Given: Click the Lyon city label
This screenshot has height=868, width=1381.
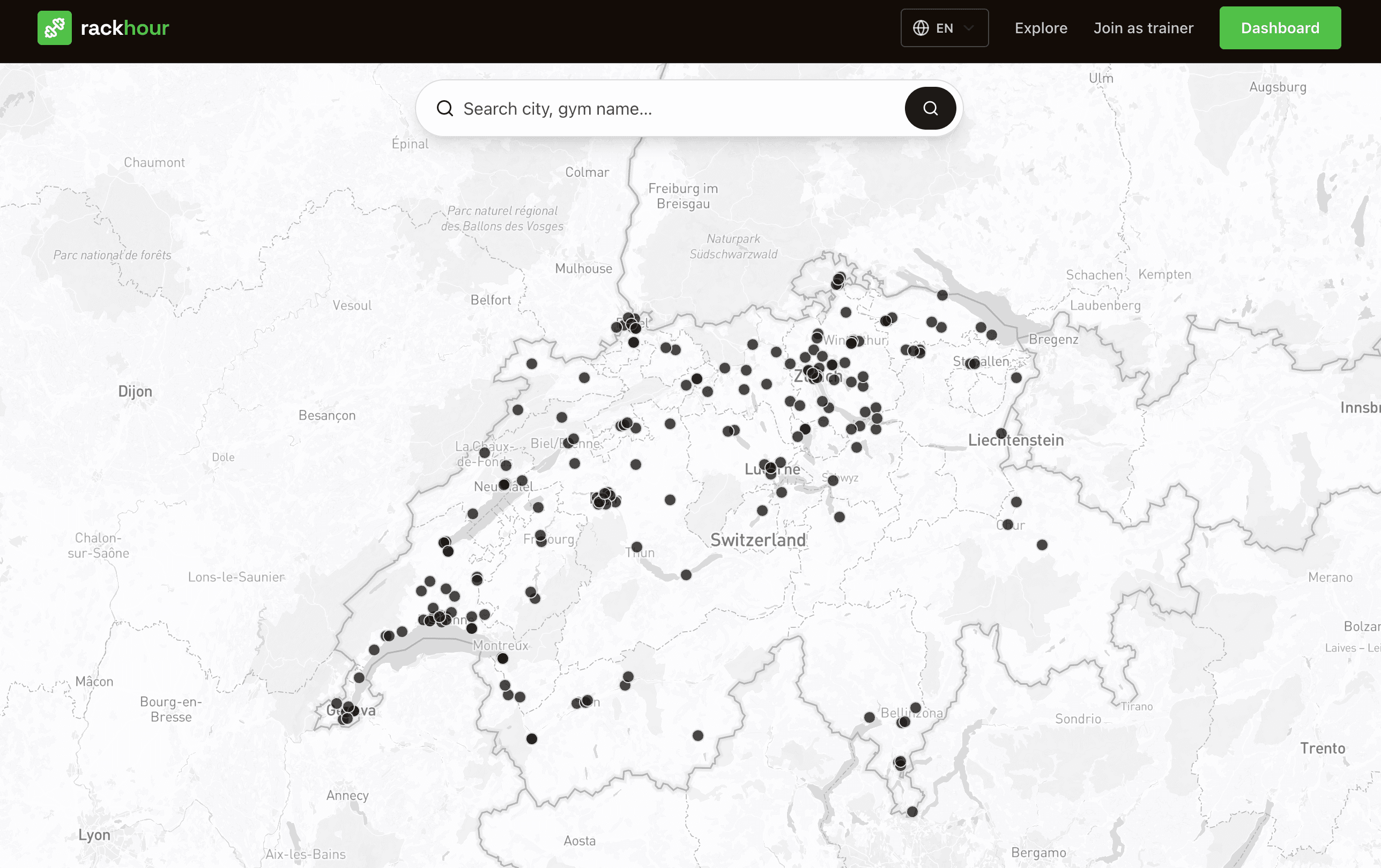Looking at the screenshot, I should [x=95, y=835].
